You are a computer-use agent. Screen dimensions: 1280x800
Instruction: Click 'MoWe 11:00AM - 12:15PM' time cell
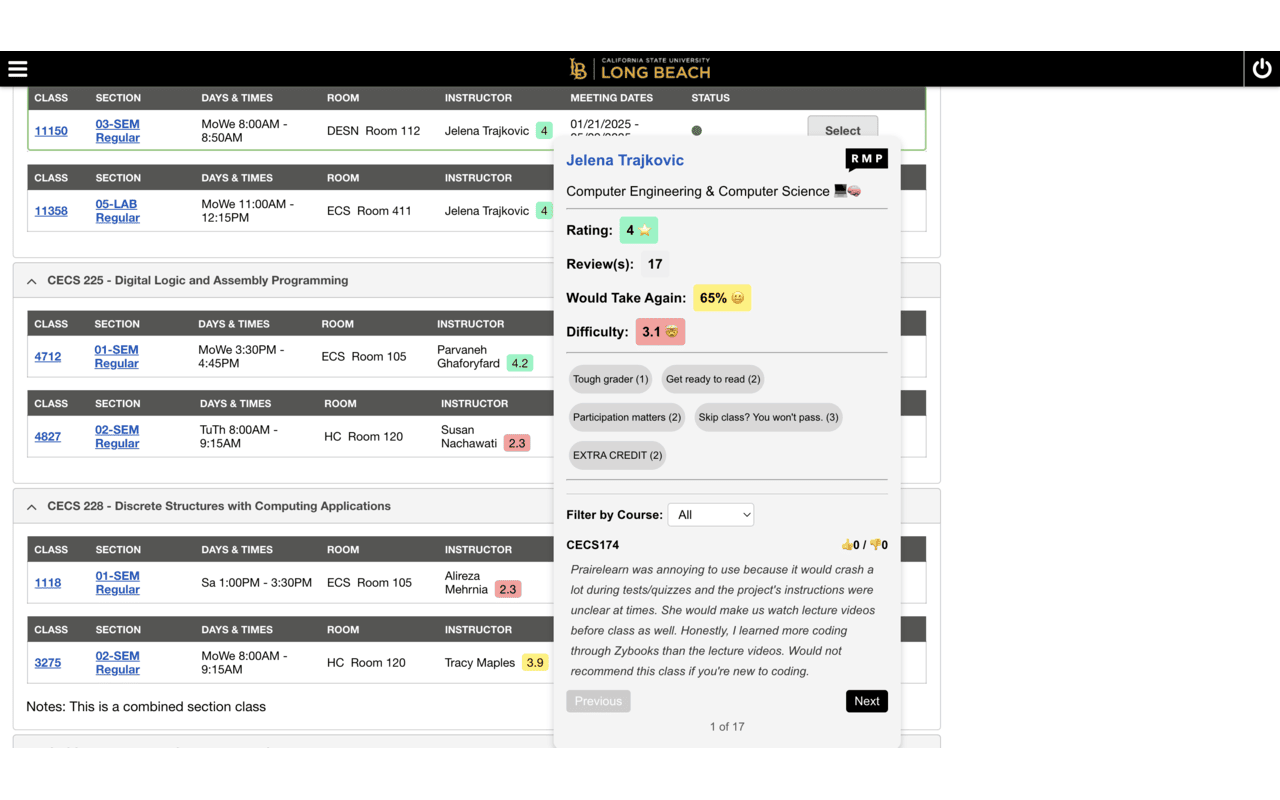[x=248, y=211]
